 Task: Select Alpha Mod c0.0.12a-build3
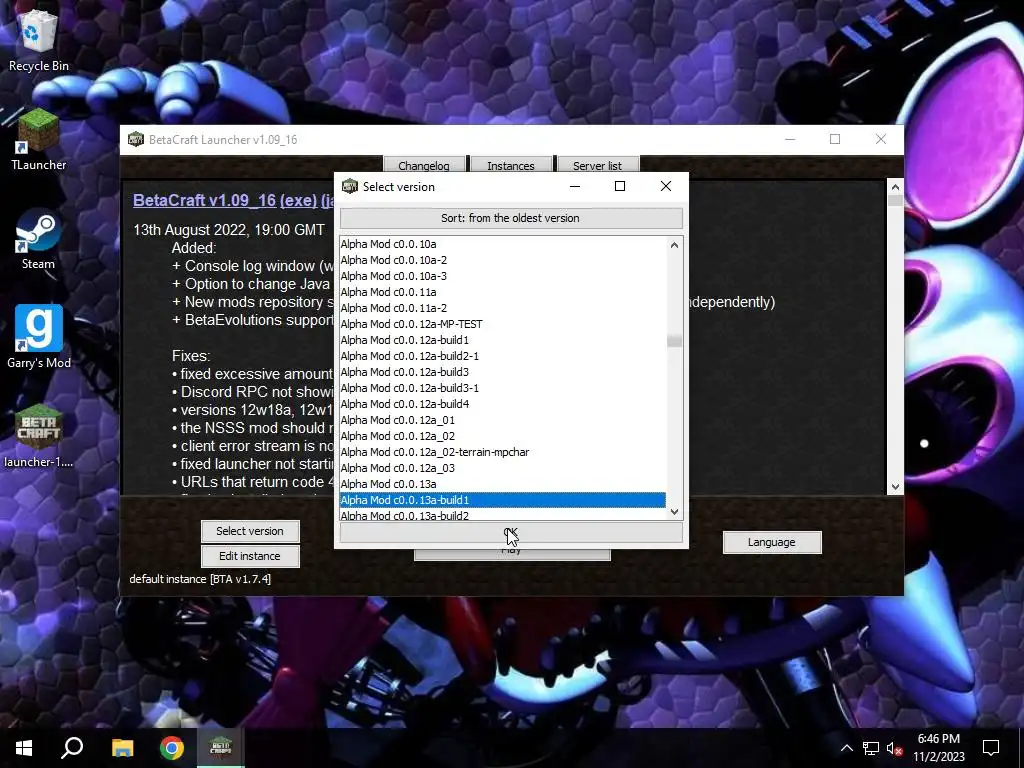[x=503, y=372]
